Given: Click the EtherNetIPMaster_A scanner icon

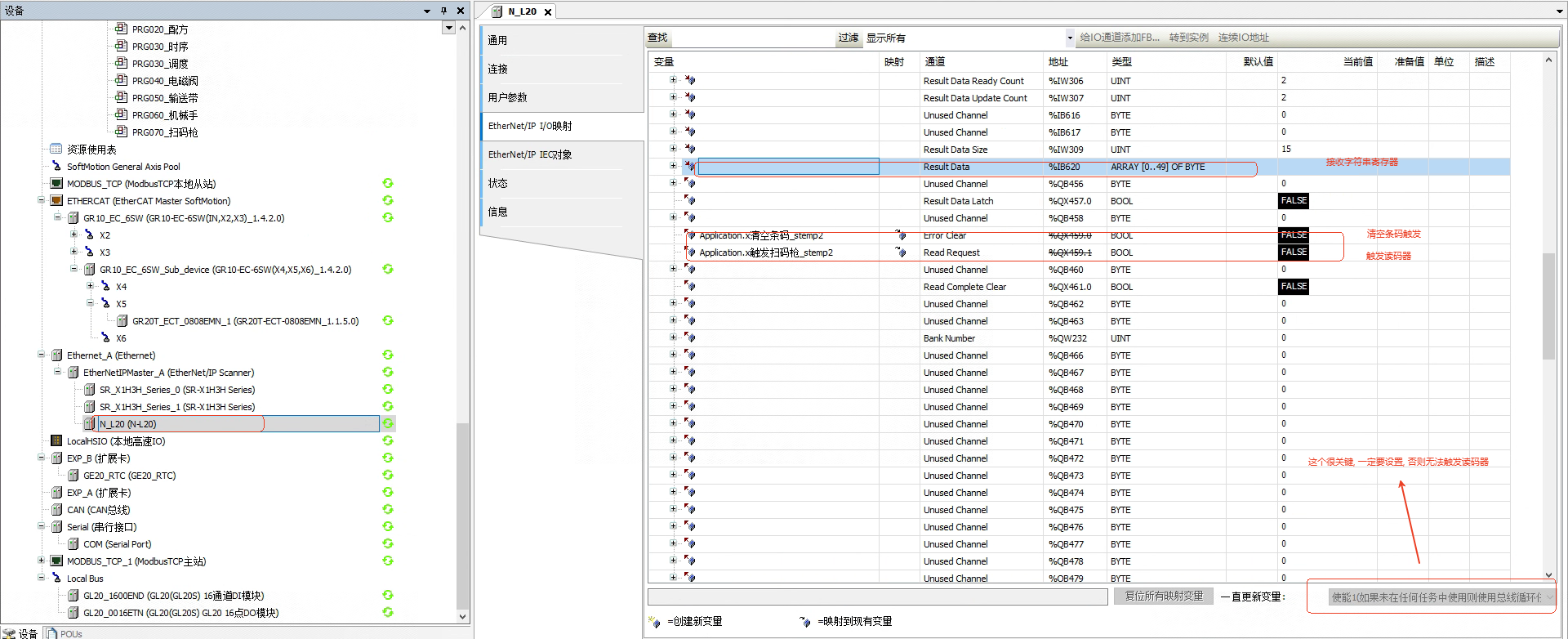Looking at the screenshot, I should [73, 372].
